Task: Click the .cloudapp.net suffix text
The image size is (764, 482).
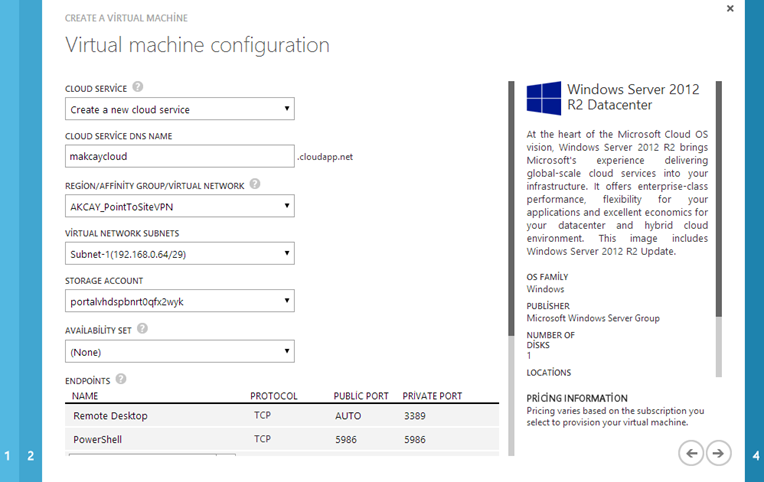Action: tap(325, 157)
